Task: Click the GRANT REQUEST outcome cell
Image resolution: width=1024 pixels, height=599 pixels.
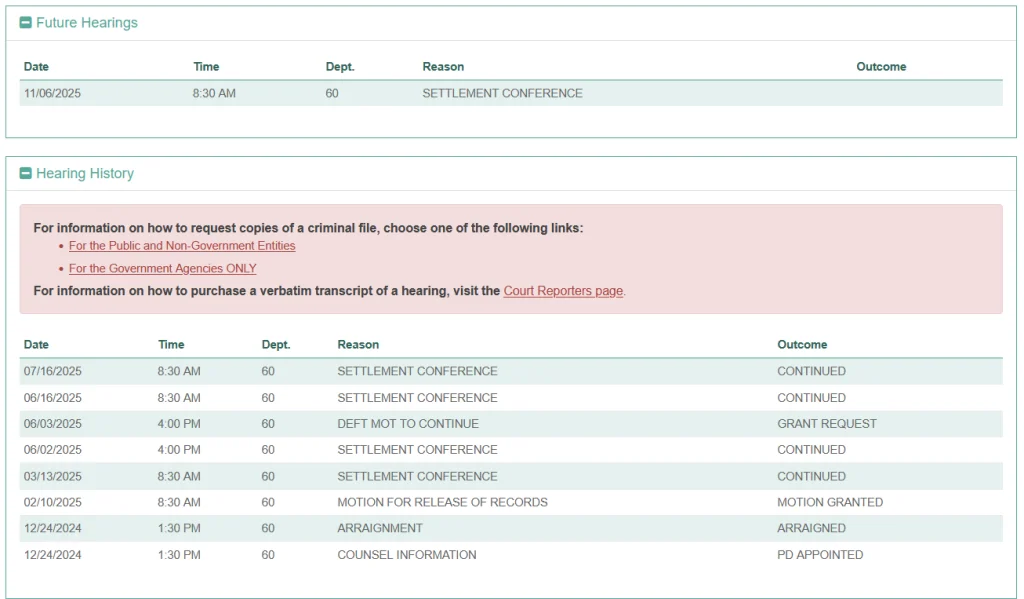Action: tap(826, 424)
